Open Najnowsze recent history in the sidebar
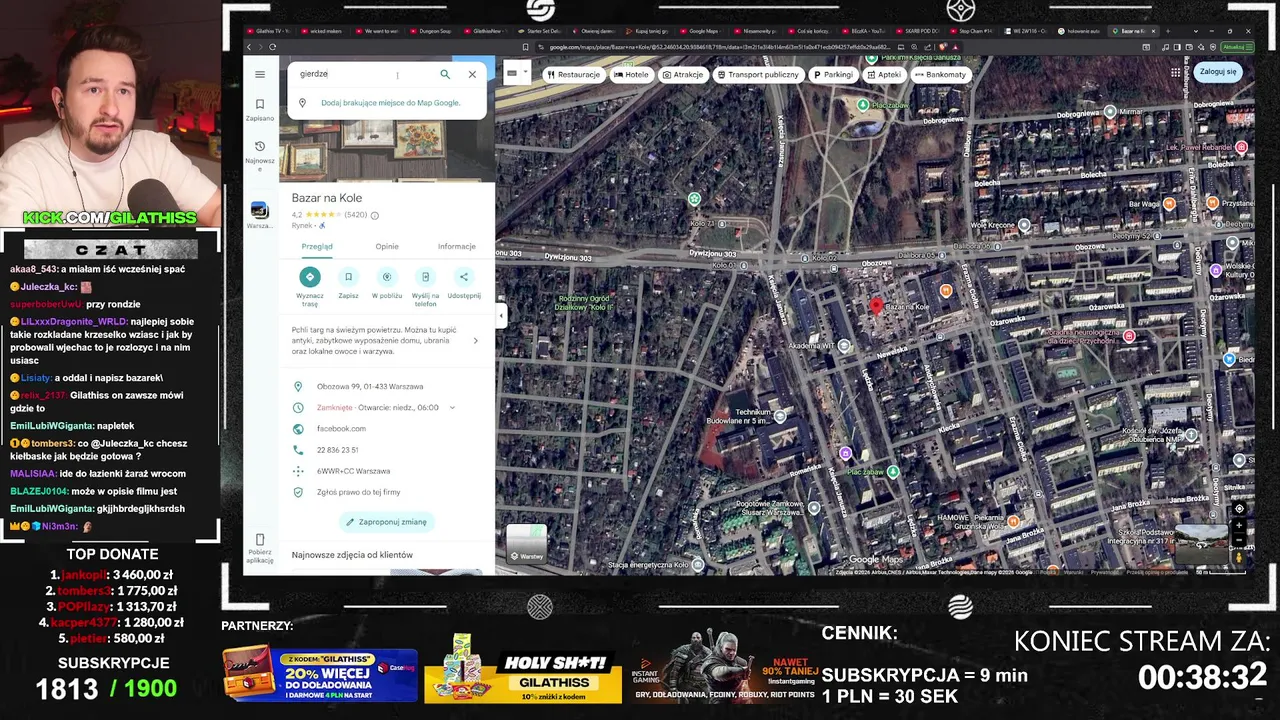 click(x=260, y=155)
